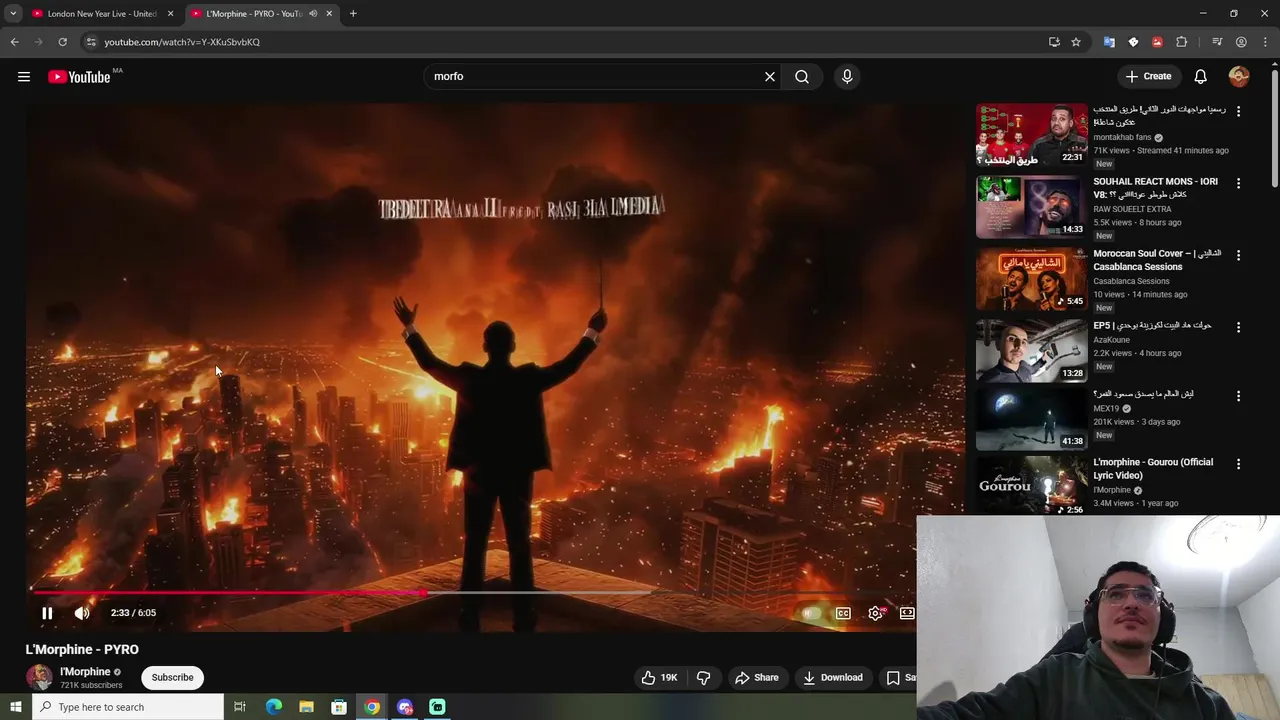Screen dimensions: 1280x720
Task: Subscribe to l'Morphine channel
Action: coord(172,677)
